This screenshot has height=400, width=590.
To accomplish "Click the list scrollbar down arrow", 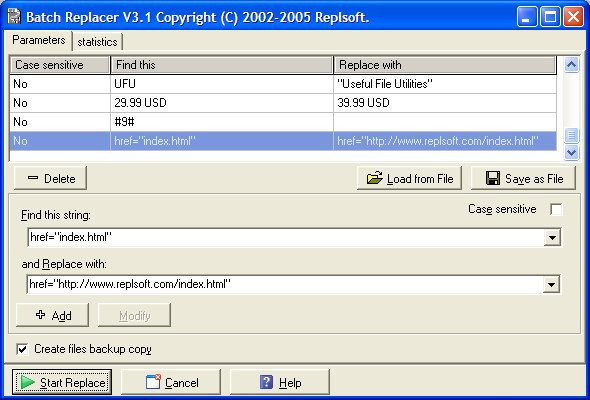I will [572, 152].
